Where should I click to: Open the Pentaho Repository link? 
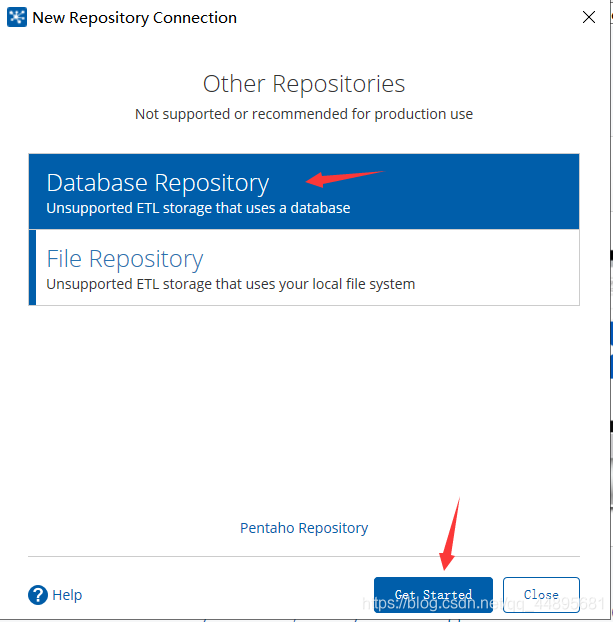pyautogui.click(x=304, y=528)
